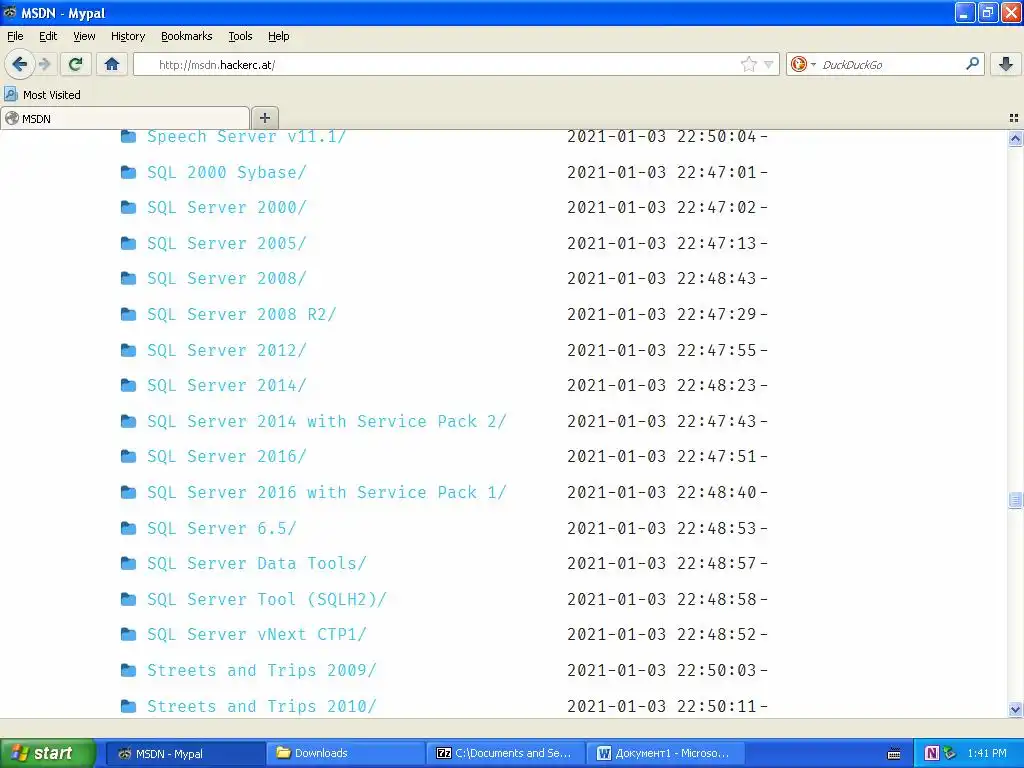Open the Streets and Trips 2009 link
1024x768 pixels.
click(x=262, y=670)
